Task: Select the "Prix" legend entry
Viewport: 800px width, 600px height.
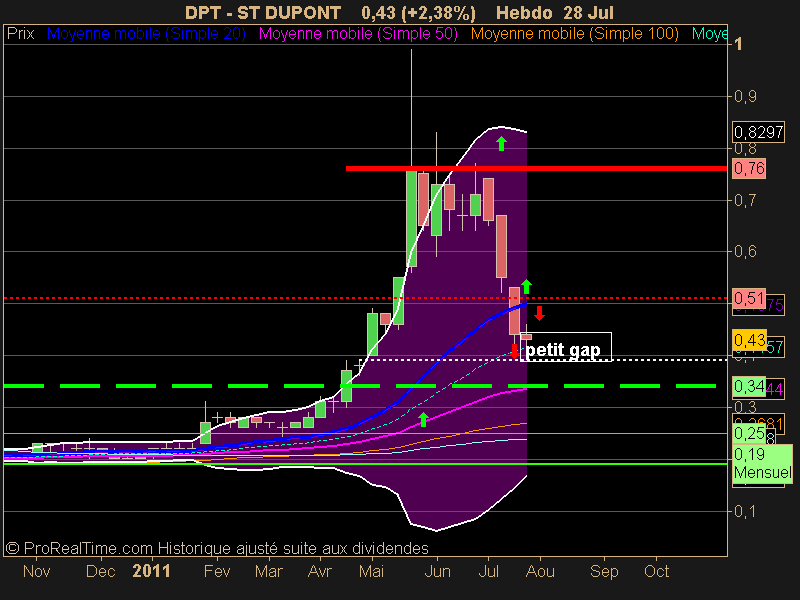Action: [20, 34]
